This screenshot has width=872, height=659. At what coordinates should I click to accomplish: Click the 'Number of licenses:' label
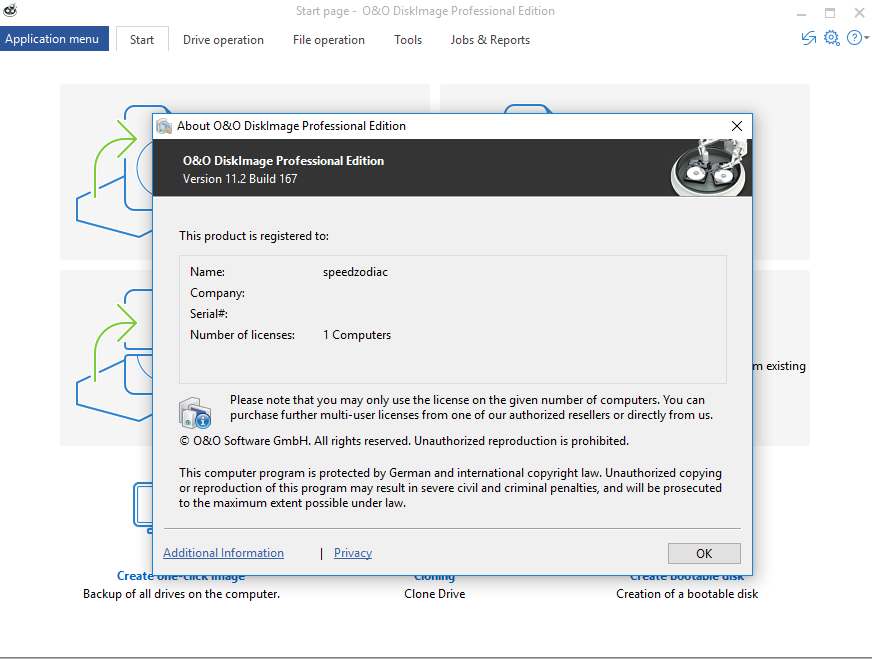[x=242, y=335]
